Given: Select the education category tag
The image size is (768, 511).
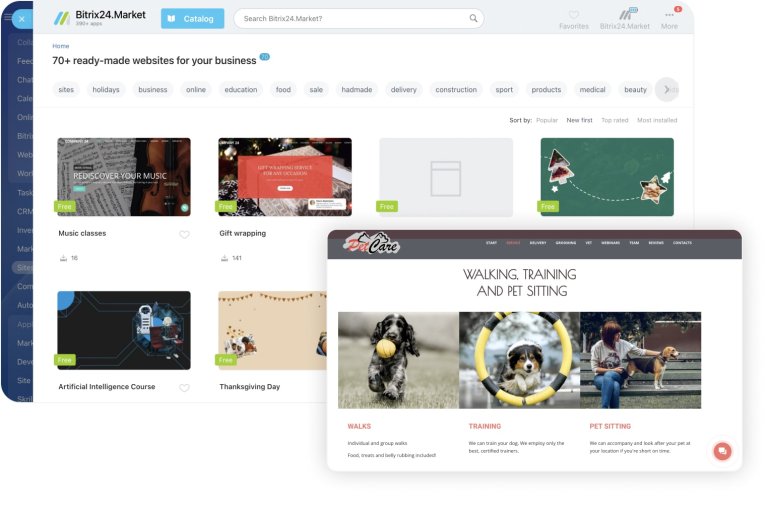Looking at the screenshot, I should pos(241,89).
